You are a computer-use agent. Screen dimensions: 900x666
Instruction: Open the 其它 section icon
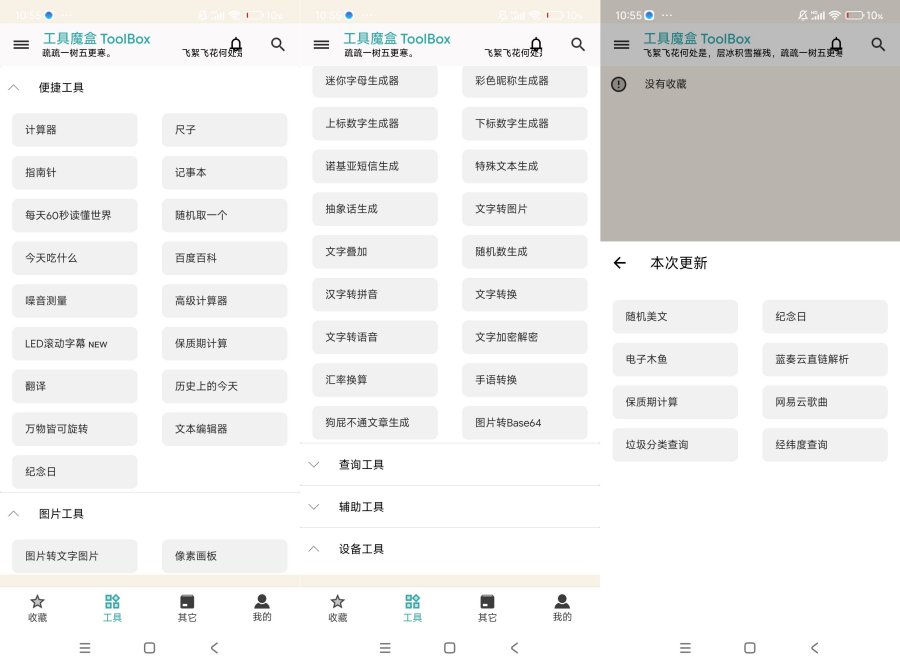coord(187,607)
